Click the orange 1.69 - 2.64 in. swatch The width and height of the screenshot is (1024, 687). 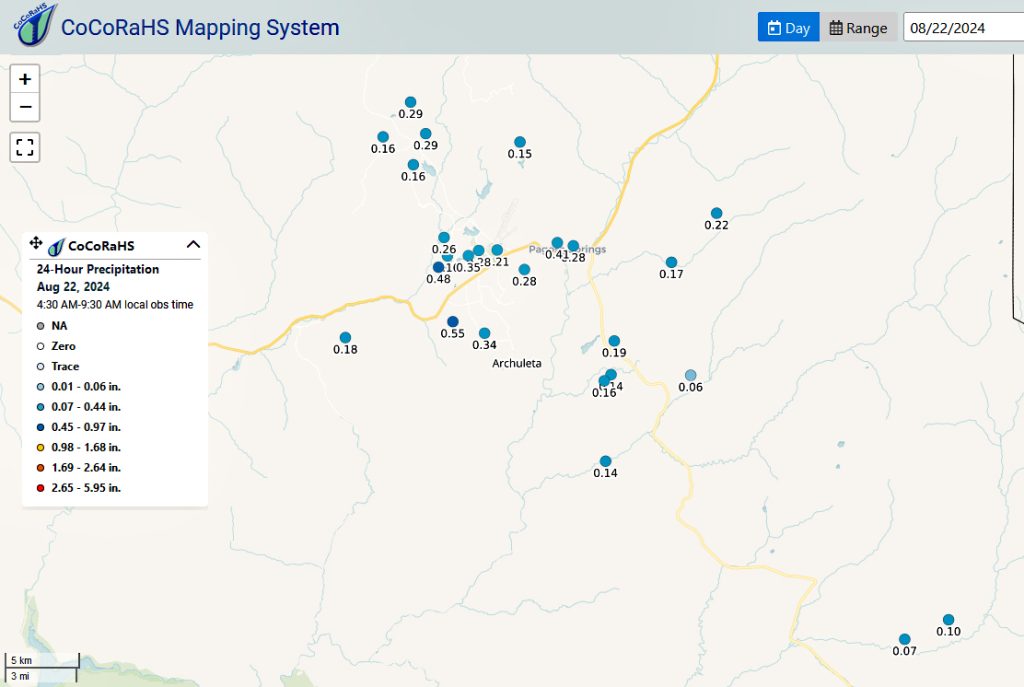[40, 468]
